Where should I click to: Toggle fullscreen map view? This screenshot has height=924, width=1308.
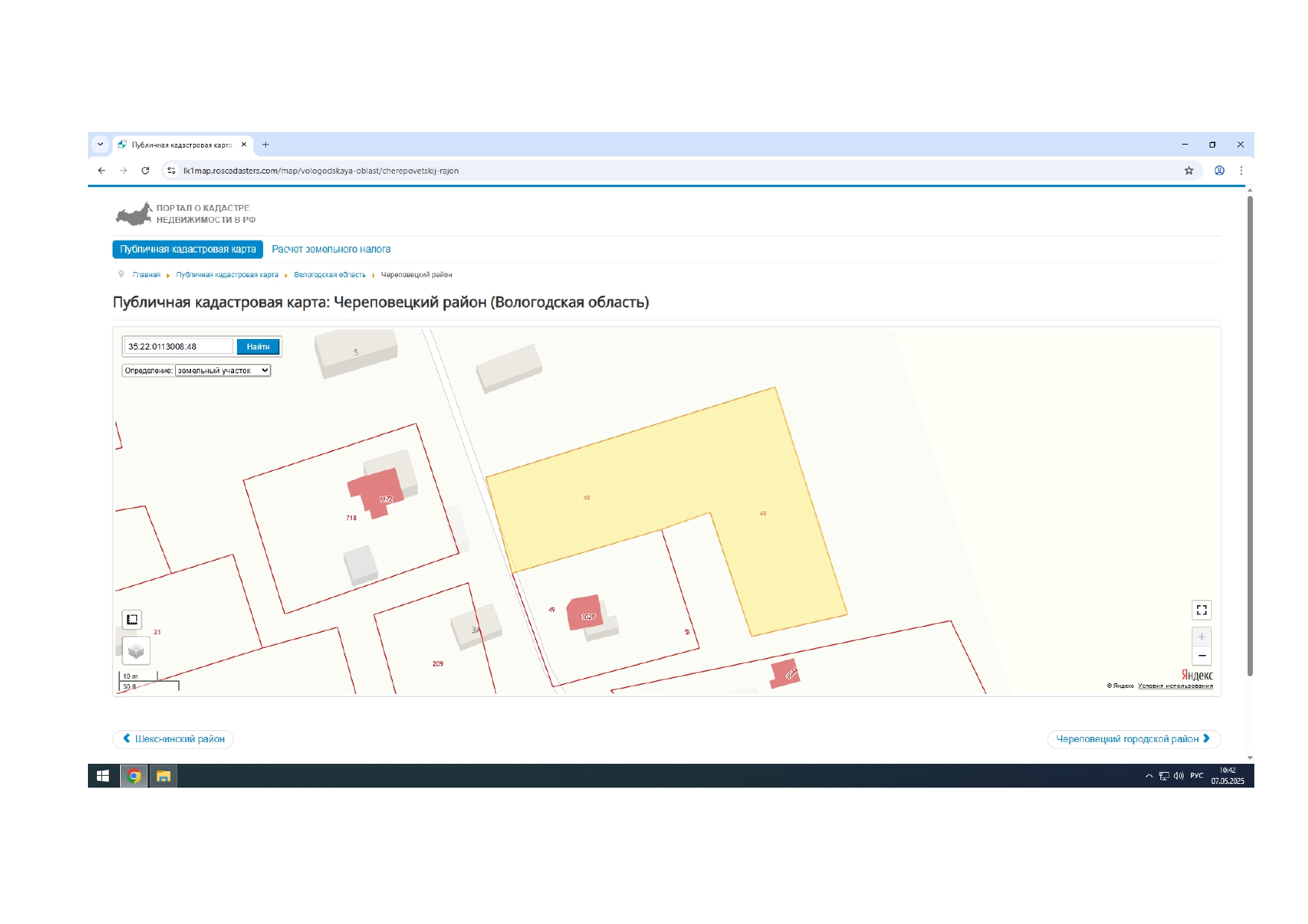tap(1201, 610)
